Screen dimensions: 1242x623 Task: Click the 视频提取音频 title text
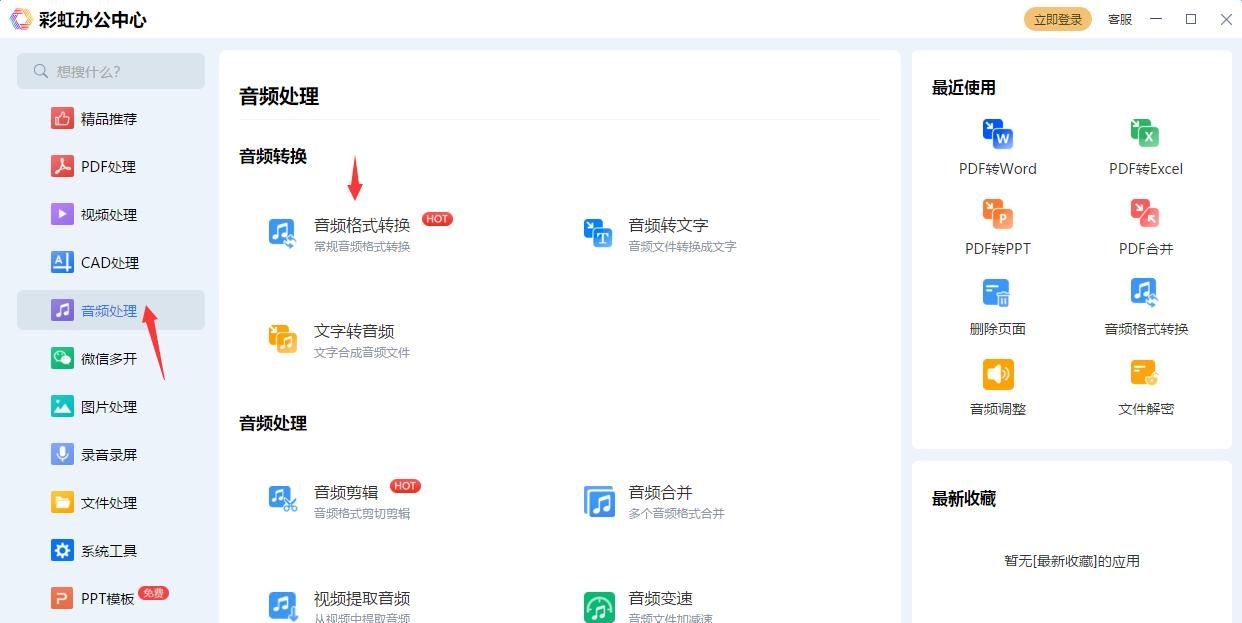coord(362,599)
